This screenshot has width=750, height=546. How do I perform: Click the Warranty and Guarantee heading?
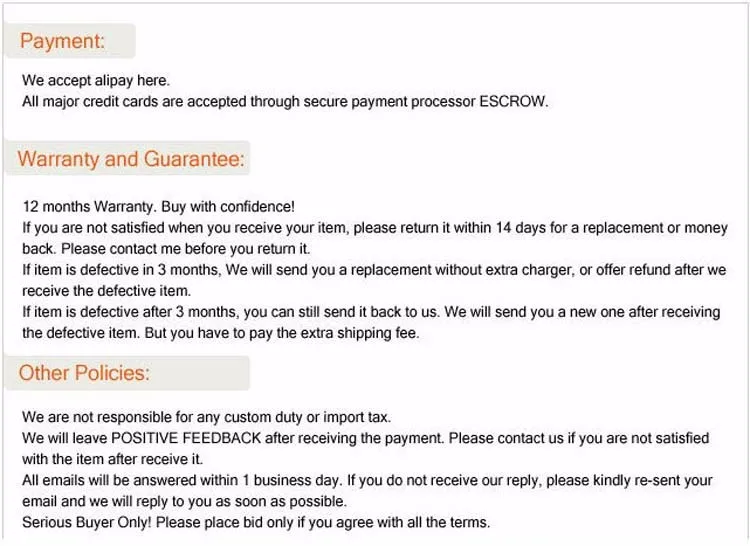(x=131, y=159)
